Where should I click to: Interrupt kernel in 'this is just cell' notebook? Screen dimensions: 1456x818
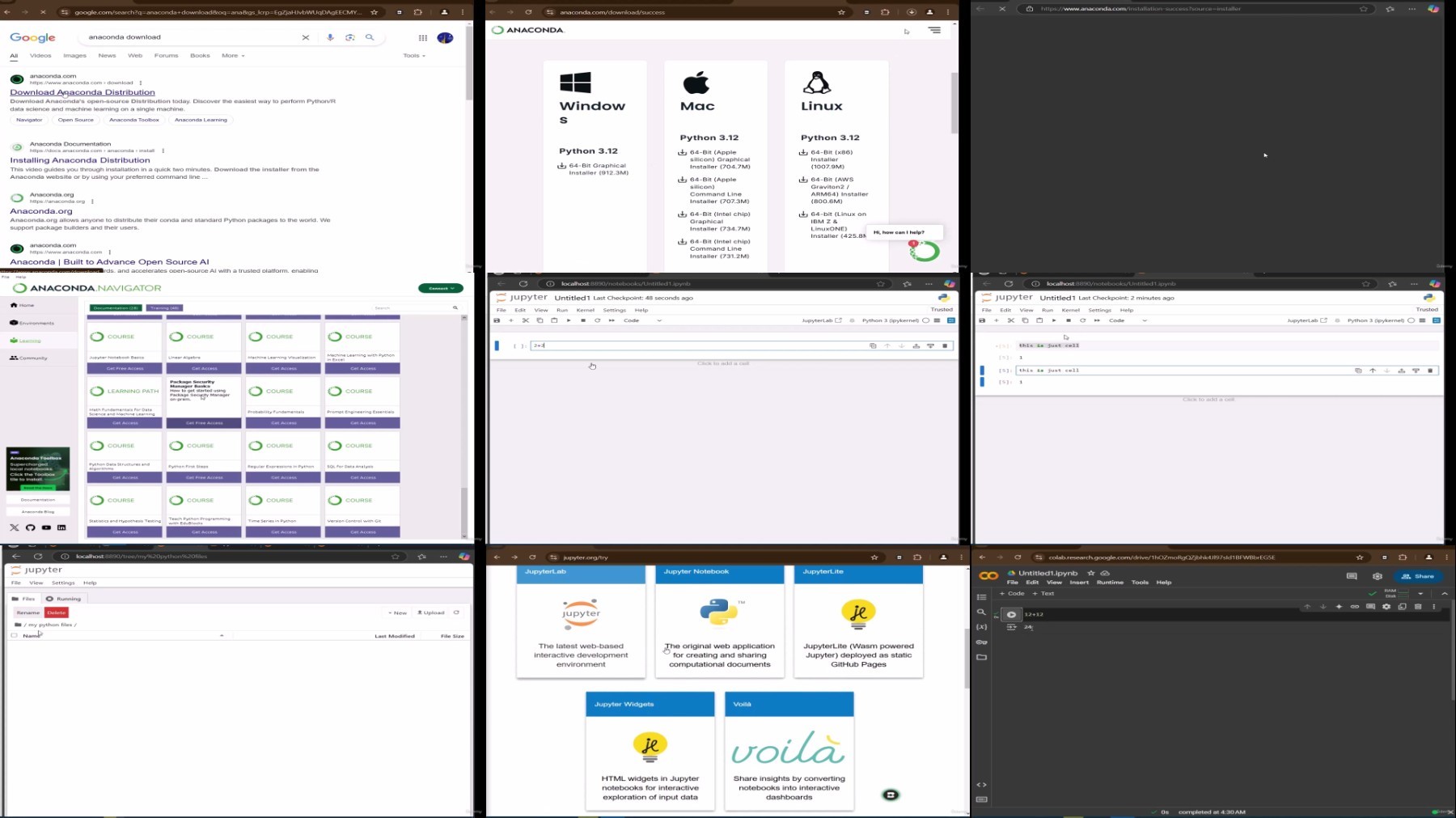coord(1069,320)
